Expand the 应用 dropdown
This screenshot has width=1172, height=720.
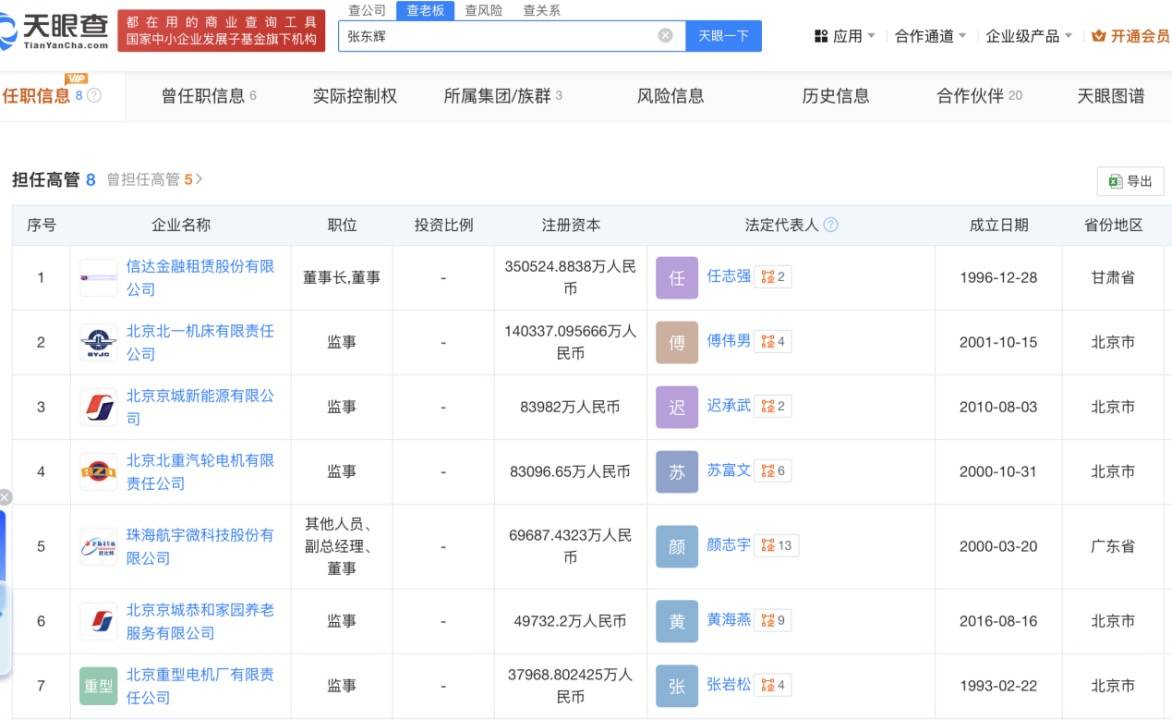(872, 36)
